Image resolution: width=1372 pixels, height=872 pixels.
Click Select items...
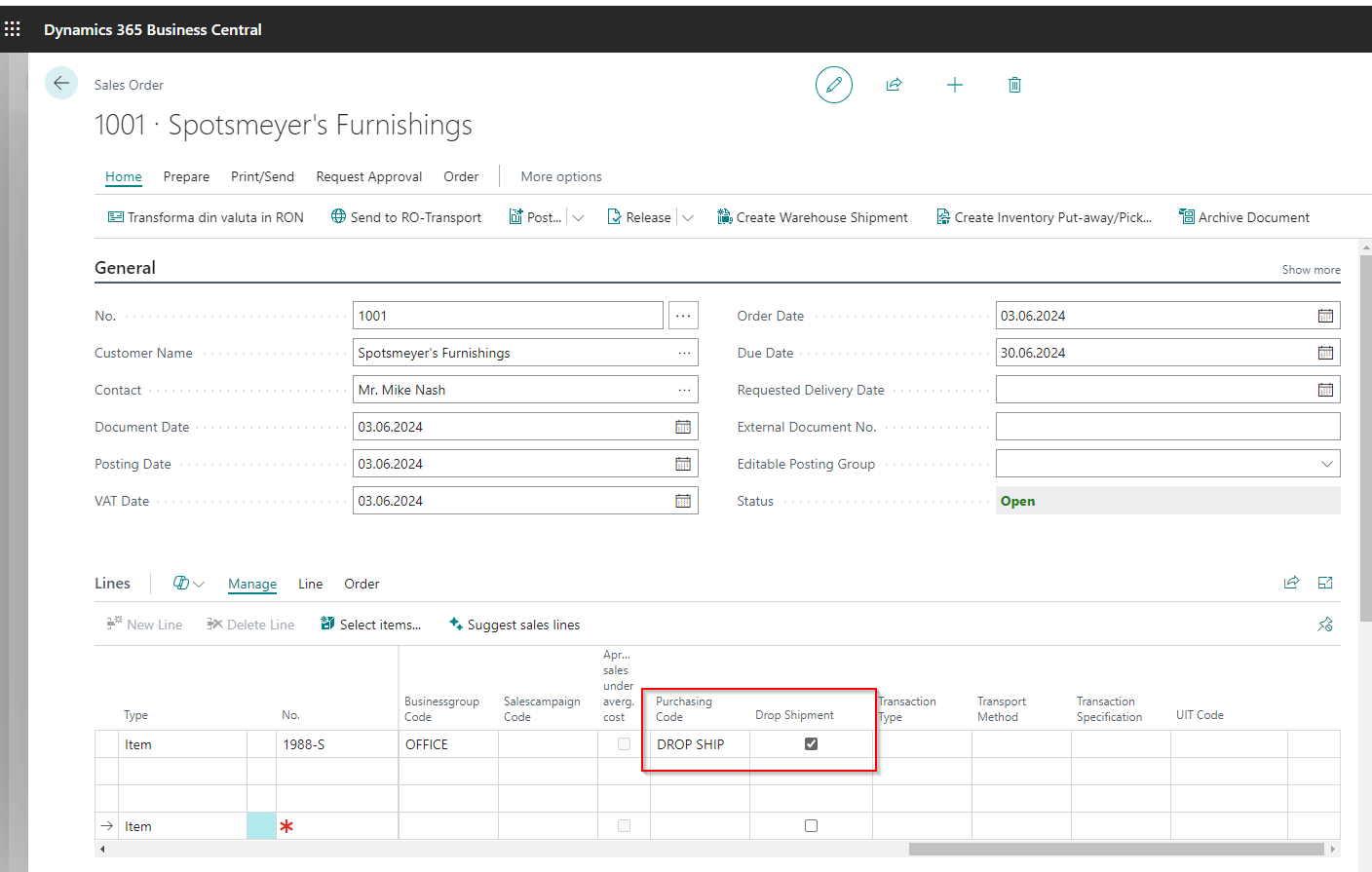[370, 625]
